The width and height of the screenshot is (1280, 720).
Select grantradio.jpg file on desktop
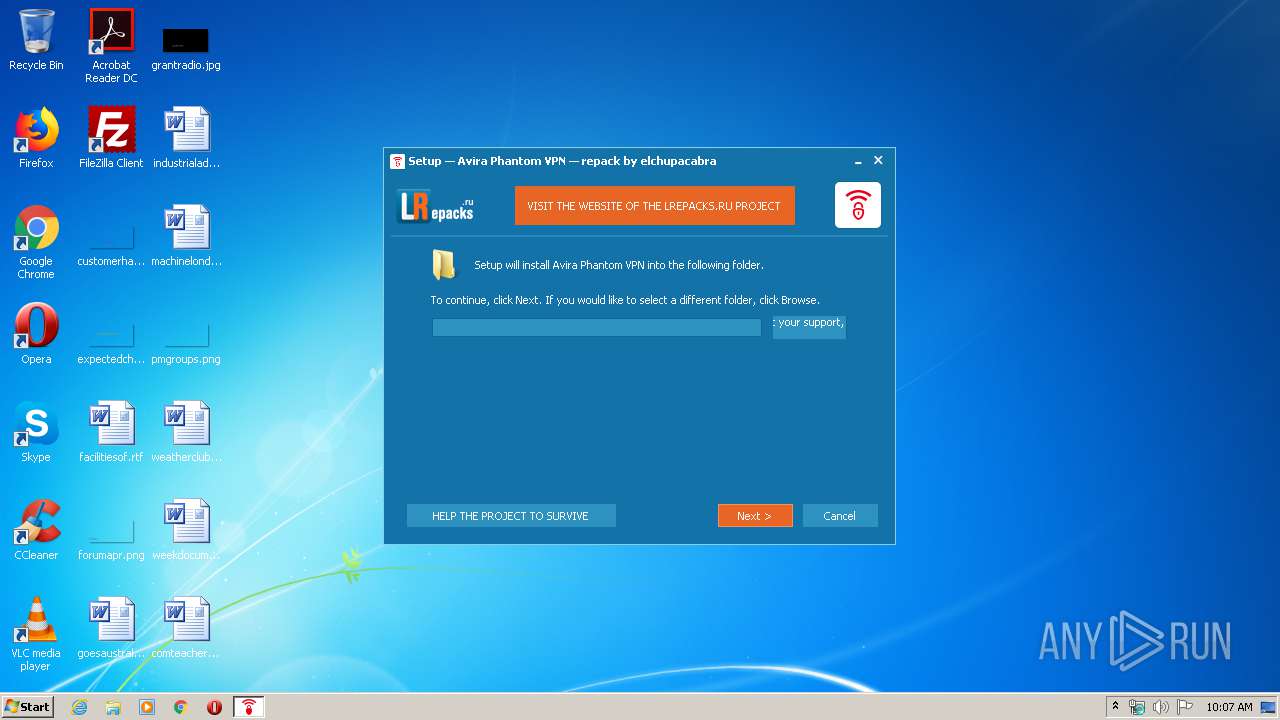[x=186, y=48]
